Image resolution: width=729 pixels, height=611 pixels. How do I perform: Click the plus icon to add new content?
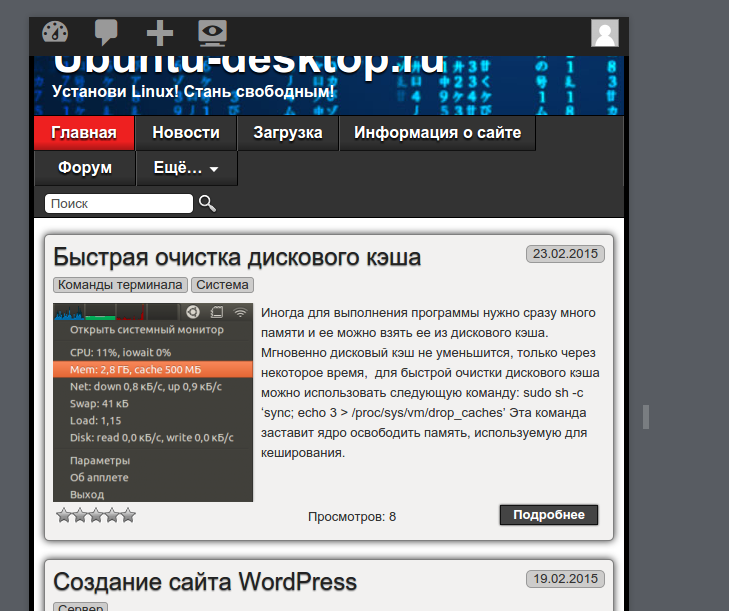160,33
